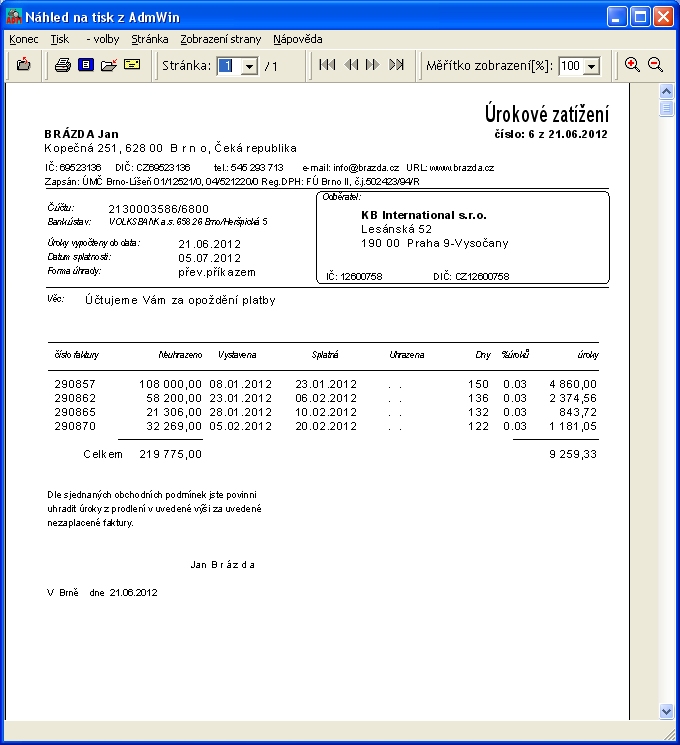Open the Konec menu

[x=24, y=39]
